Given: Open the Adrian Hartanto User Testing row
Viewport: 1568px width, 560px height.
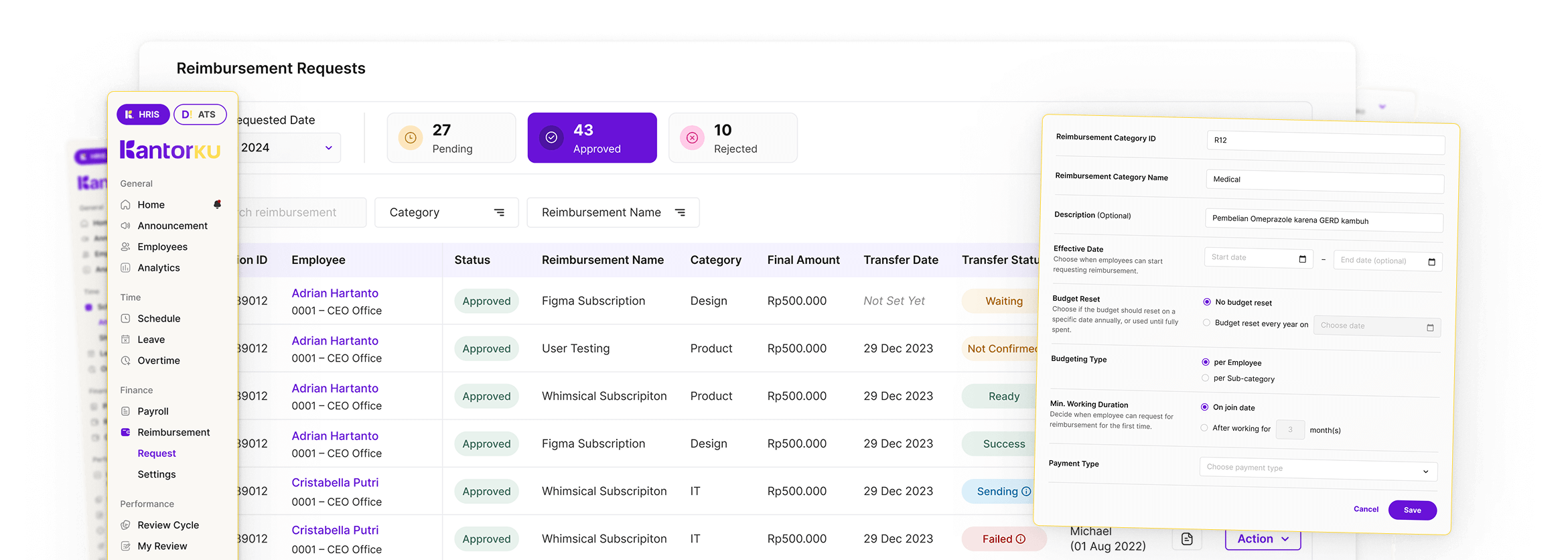Looking at the screenshot, I should (636, 348).
